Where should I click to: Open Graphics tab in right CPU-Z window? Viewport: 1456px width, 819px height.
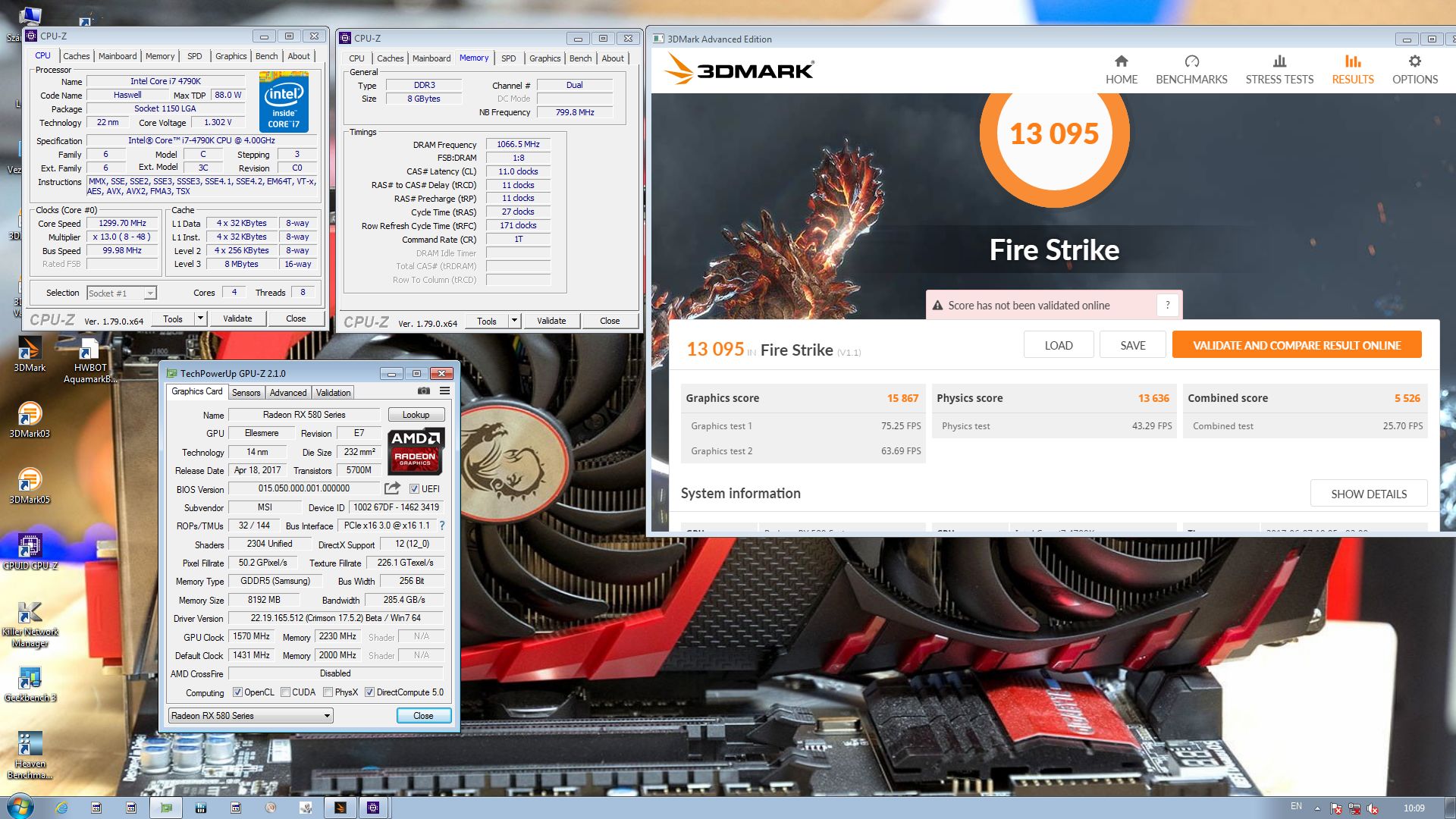click(544, 58)
